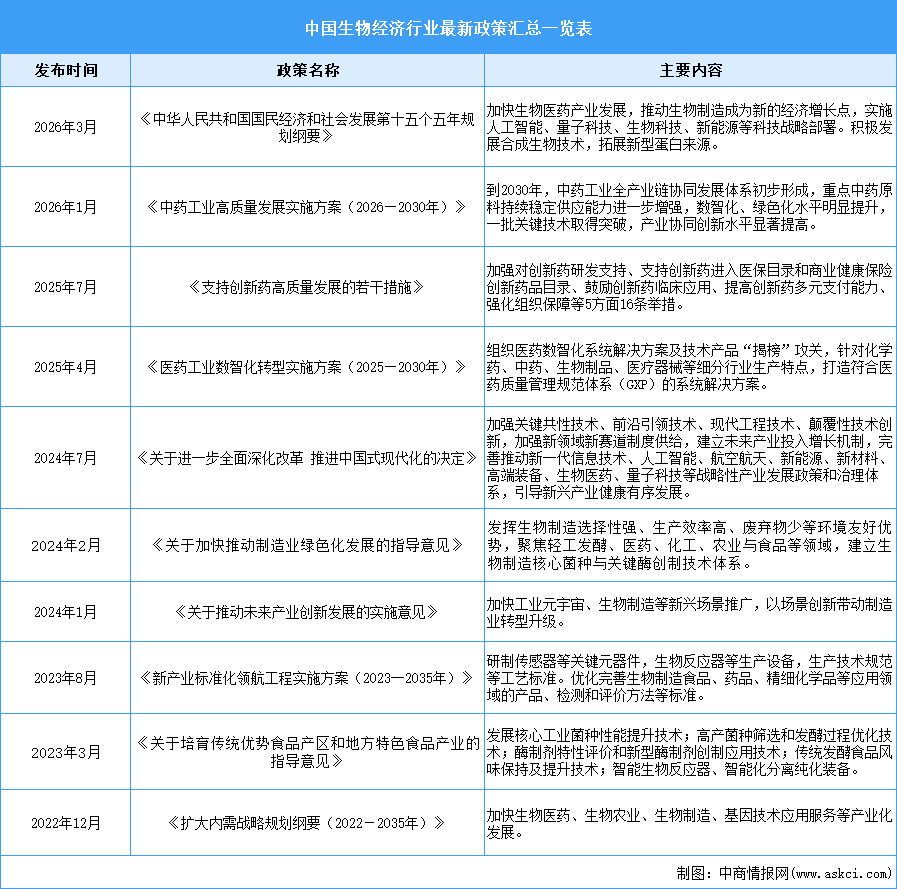Click the content cell mentioning GXP quality system
This screenshot has height=889, width=897.
click(x=692, y=366)
